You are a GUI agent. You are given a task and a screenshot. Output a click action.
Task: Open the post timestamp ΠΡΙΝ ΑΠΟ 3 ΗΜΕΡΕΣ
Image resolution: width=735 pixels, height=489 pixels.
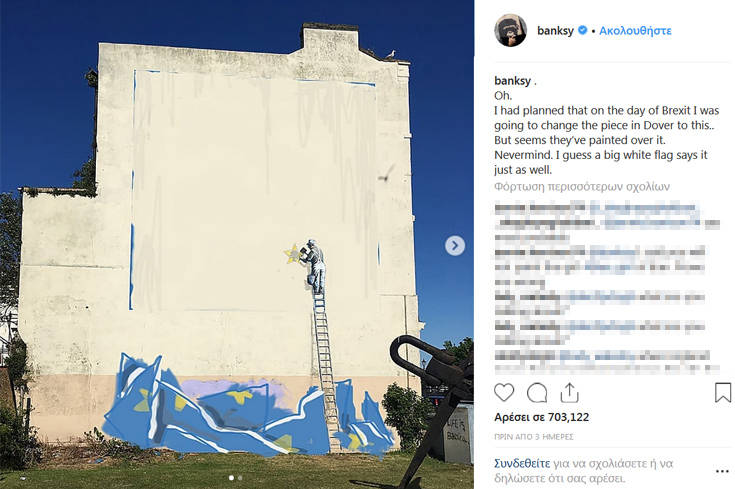pos(533,436)
